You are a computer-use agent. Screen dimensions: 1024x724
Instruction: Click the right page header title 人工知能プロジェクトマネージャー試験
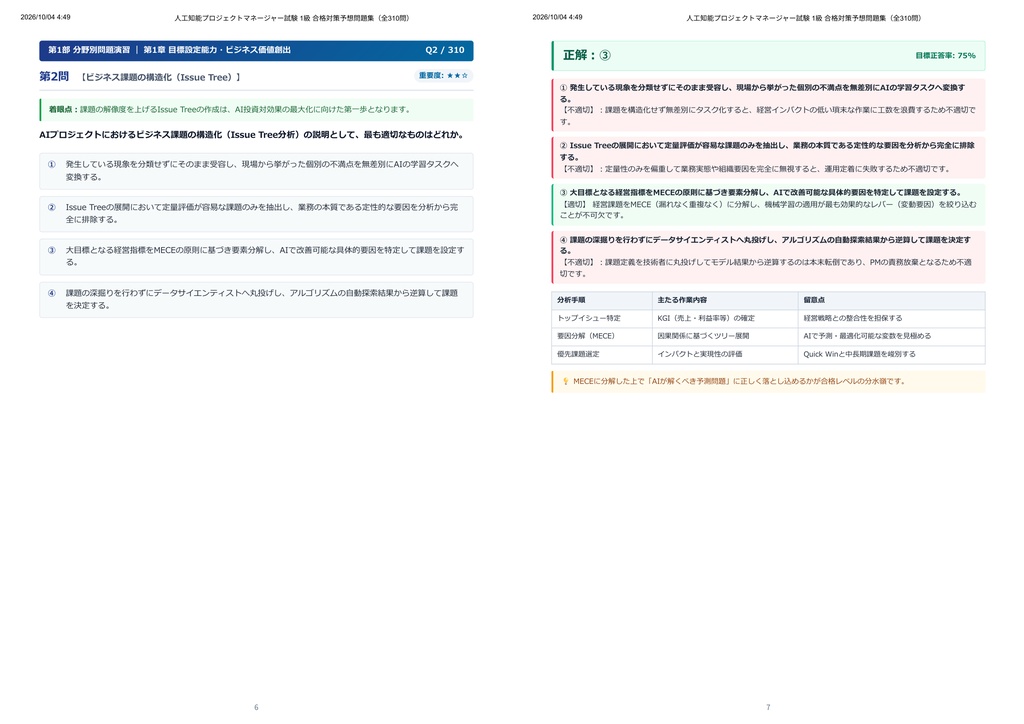click(x=804, y=18)
